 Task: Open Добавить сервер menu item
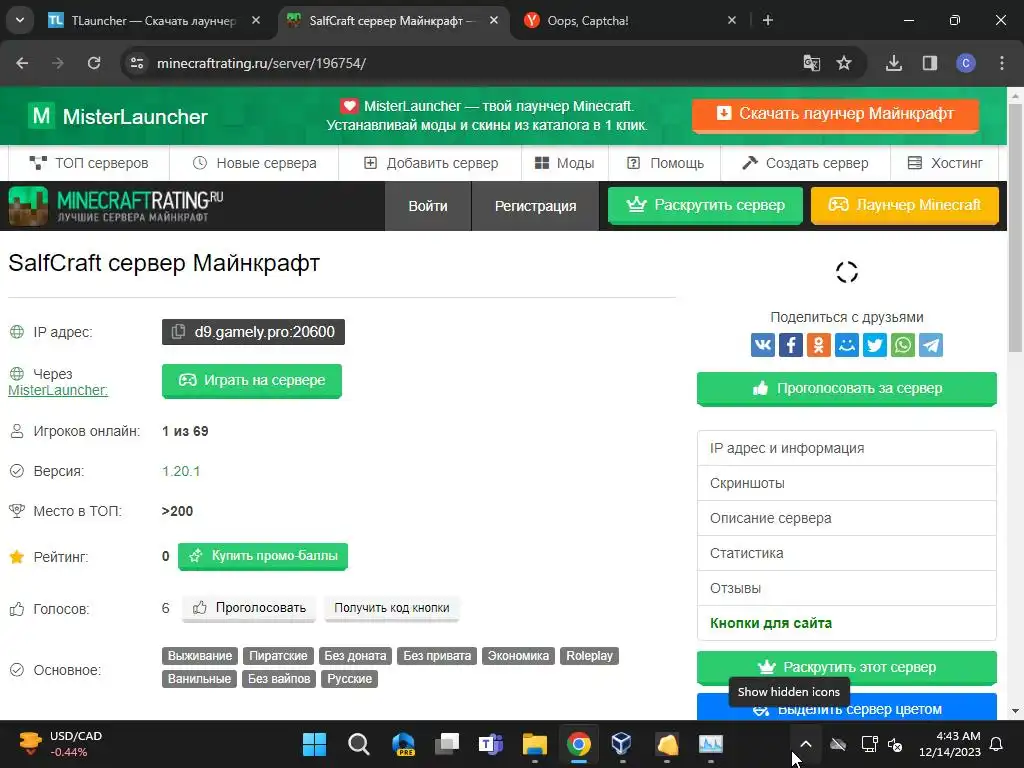point(430,163)
